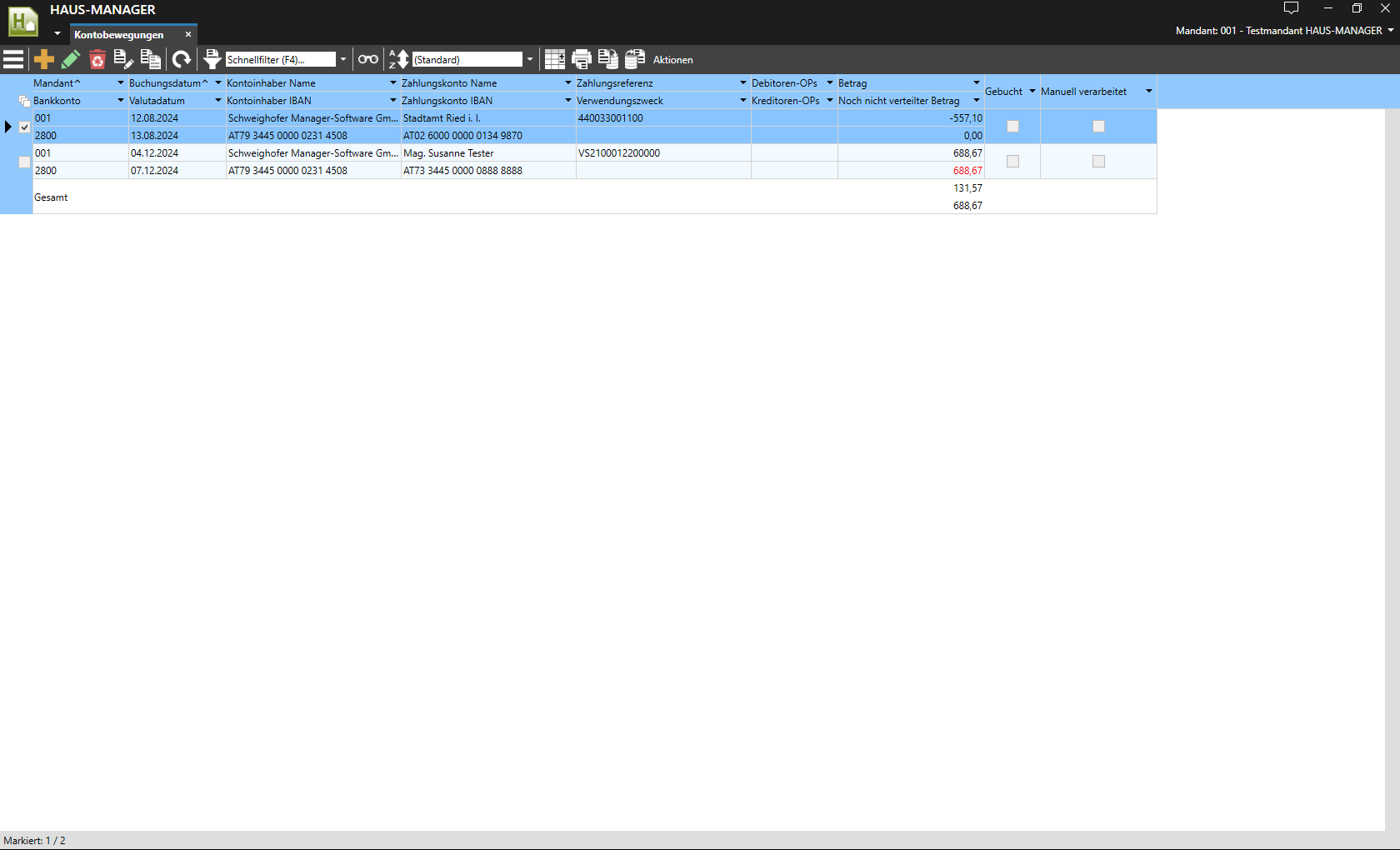Click the refresh arrow icon
Image resolution: width=1400 pixels, height=850 pixels.
point(181,59)
